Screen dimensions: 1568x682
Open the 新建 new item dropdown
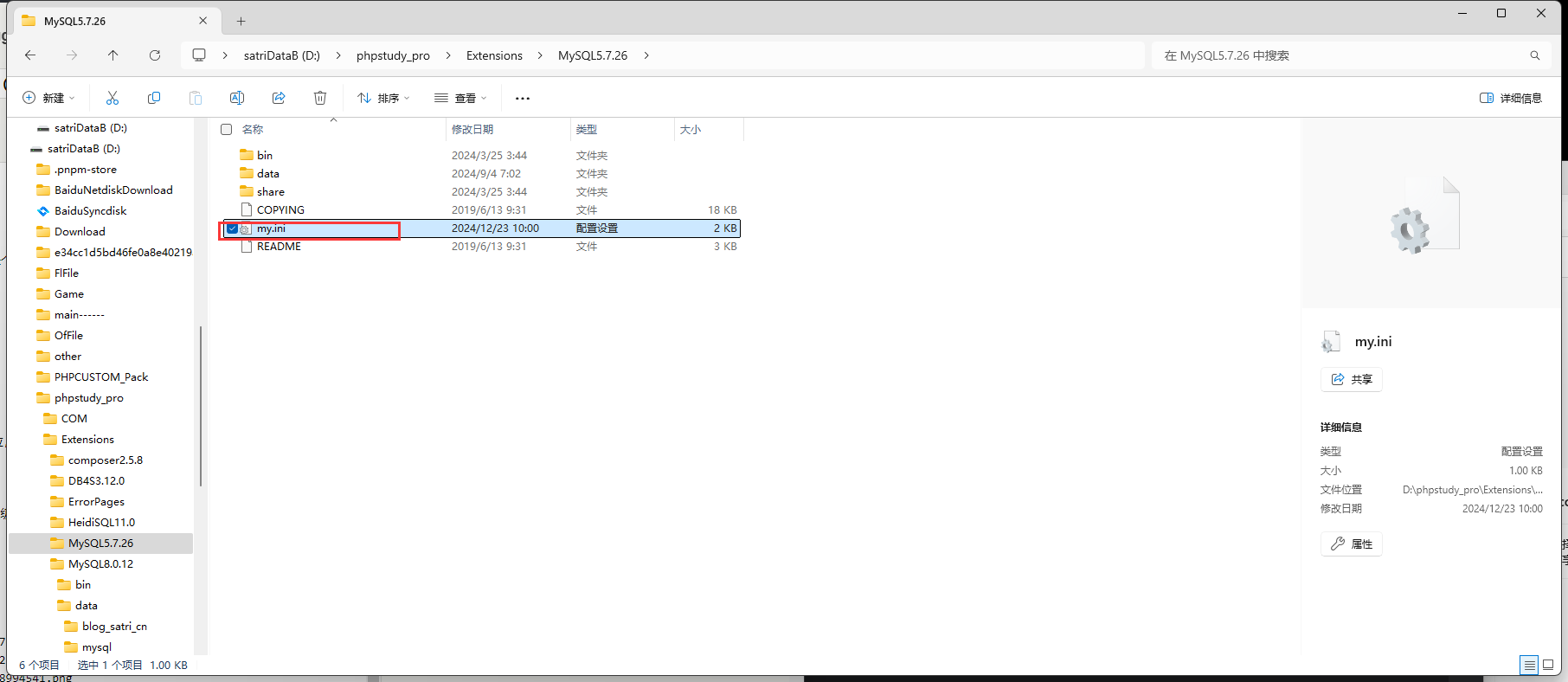pos(48,98)
